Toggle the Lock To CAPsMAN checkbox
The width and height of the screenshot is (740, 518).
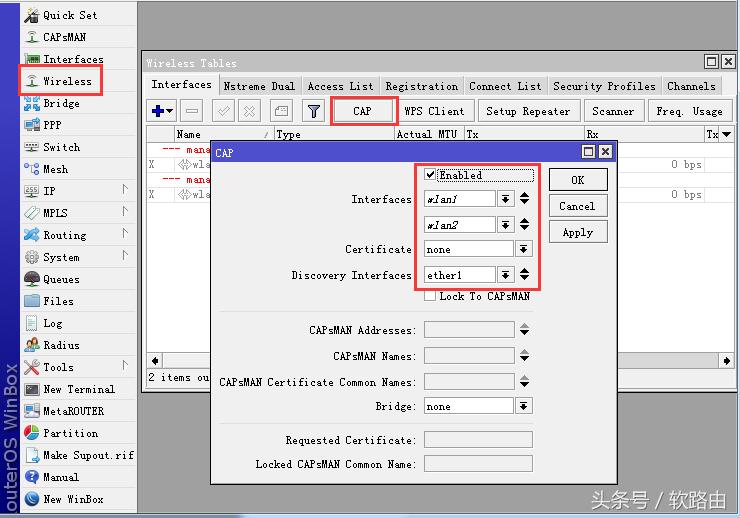[x=429, y=296]
